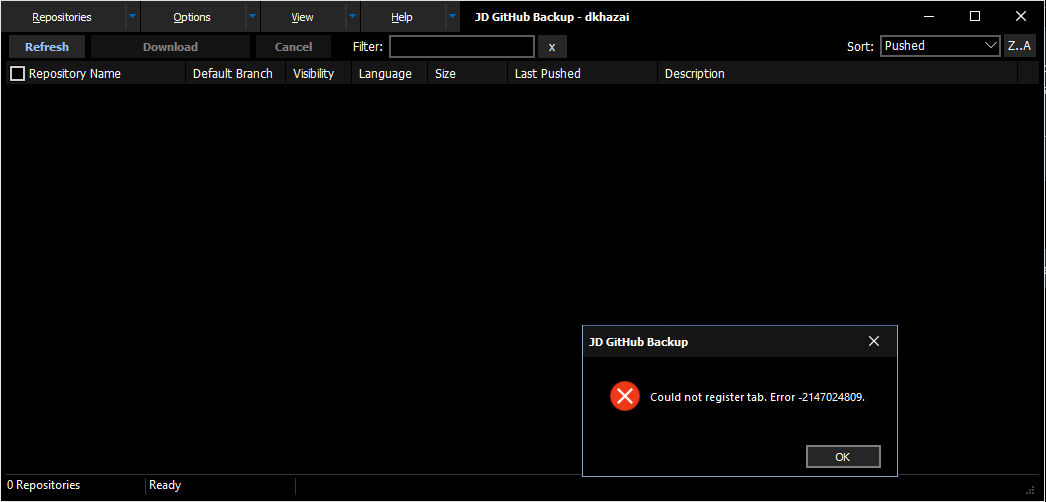Screen dimensions: 1046x502
Task: Tick the select-all checkbox beside Repository Name
Action: [x=17, y=73]
